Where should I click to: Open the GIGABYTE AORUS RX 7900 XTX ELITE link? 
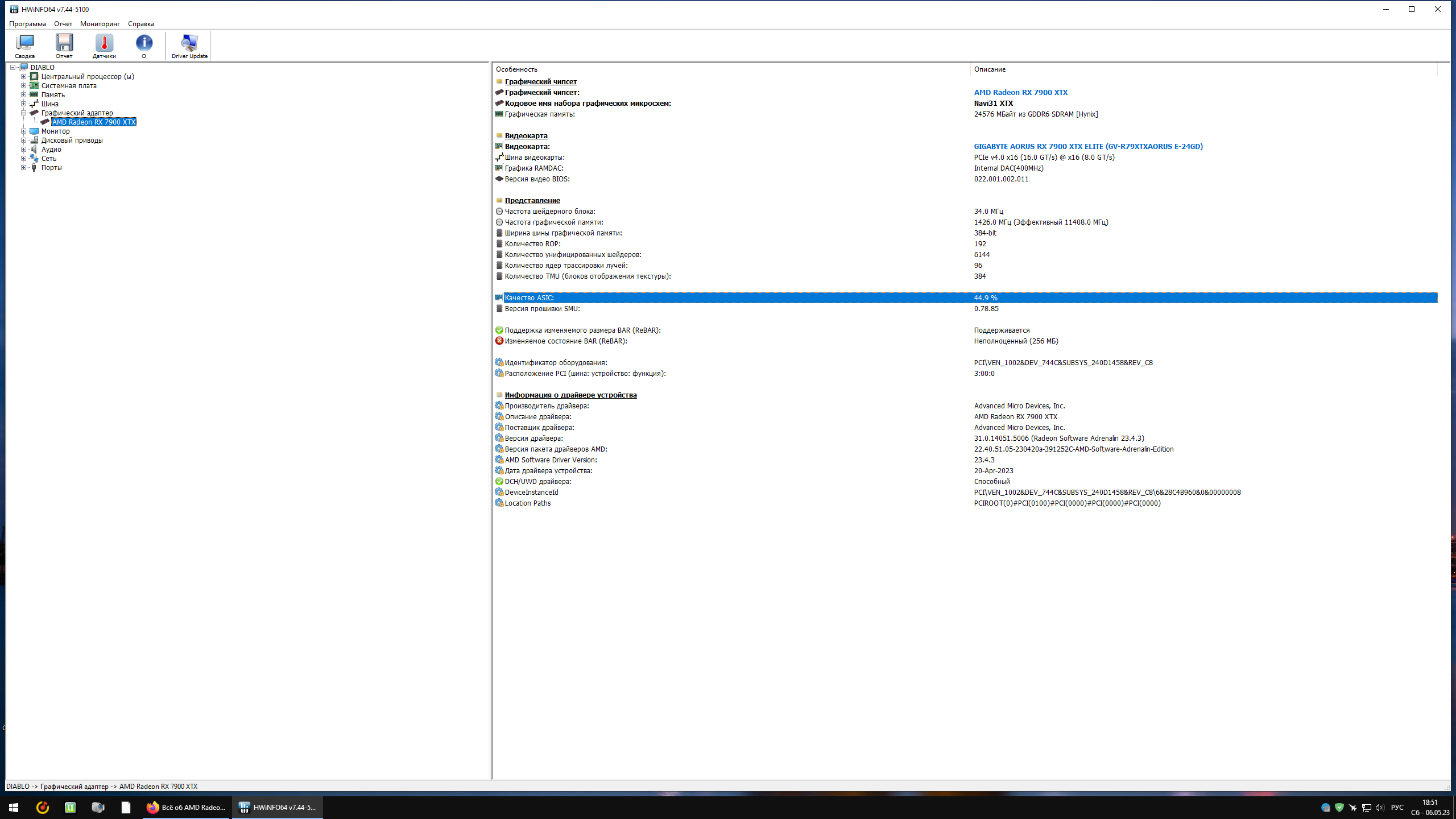(1087, 146)
